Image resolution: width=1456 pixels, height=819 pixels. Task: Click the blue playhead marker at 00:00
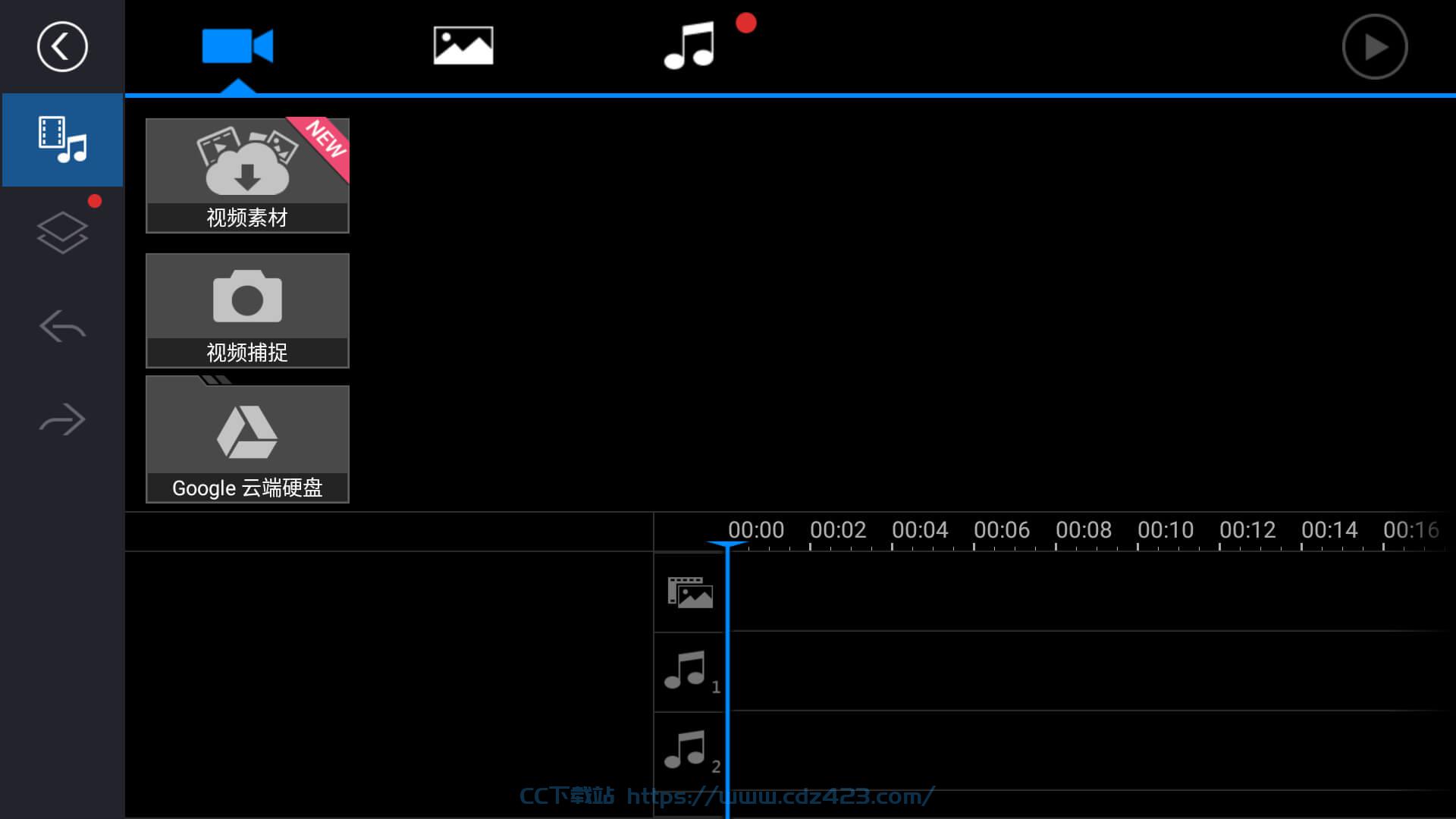[727, 544]
